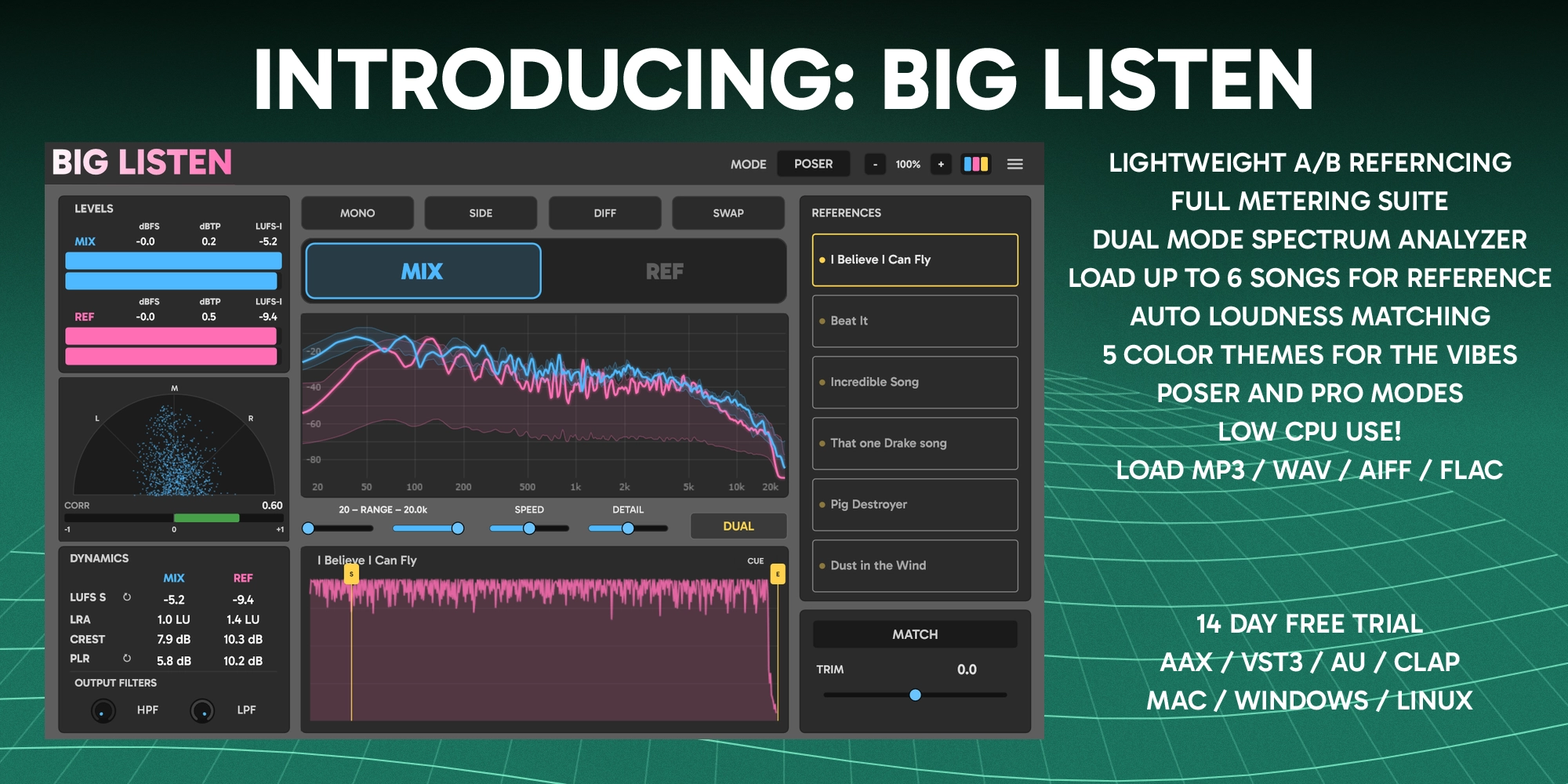Viewport: 1568px width, 784px height.
Task: Adjust the SPEED slider handle
Action: click(529, 528)
